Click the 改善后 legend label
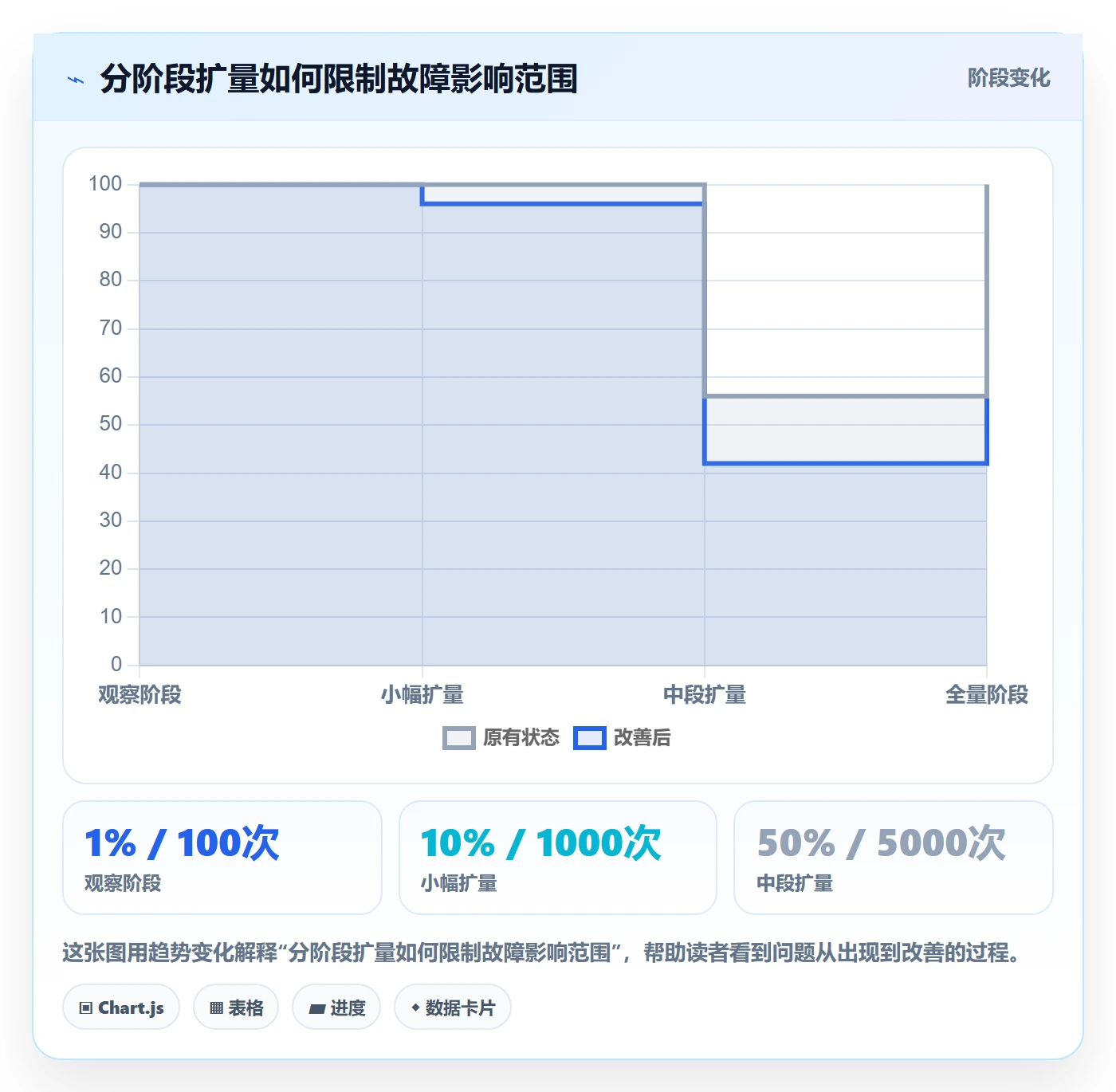Screen dimensions: 1116x1092 (x=642, y=738)
